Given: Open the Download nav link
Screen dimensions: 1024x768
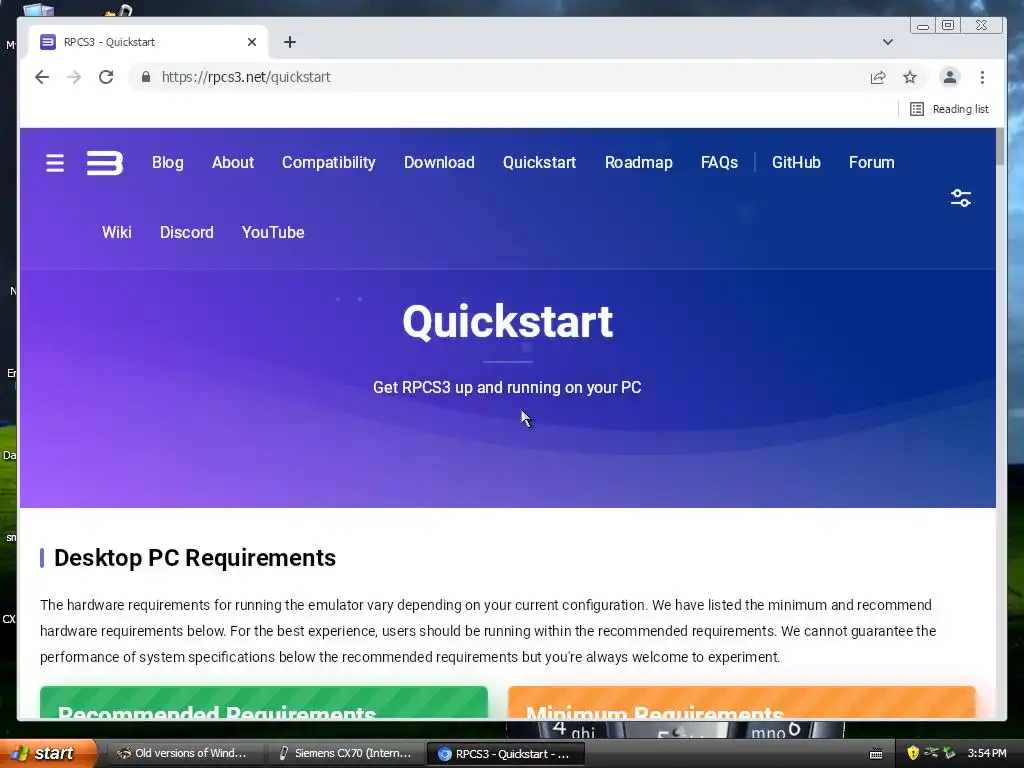Looking at the screenshot, I should coord(439,163).
